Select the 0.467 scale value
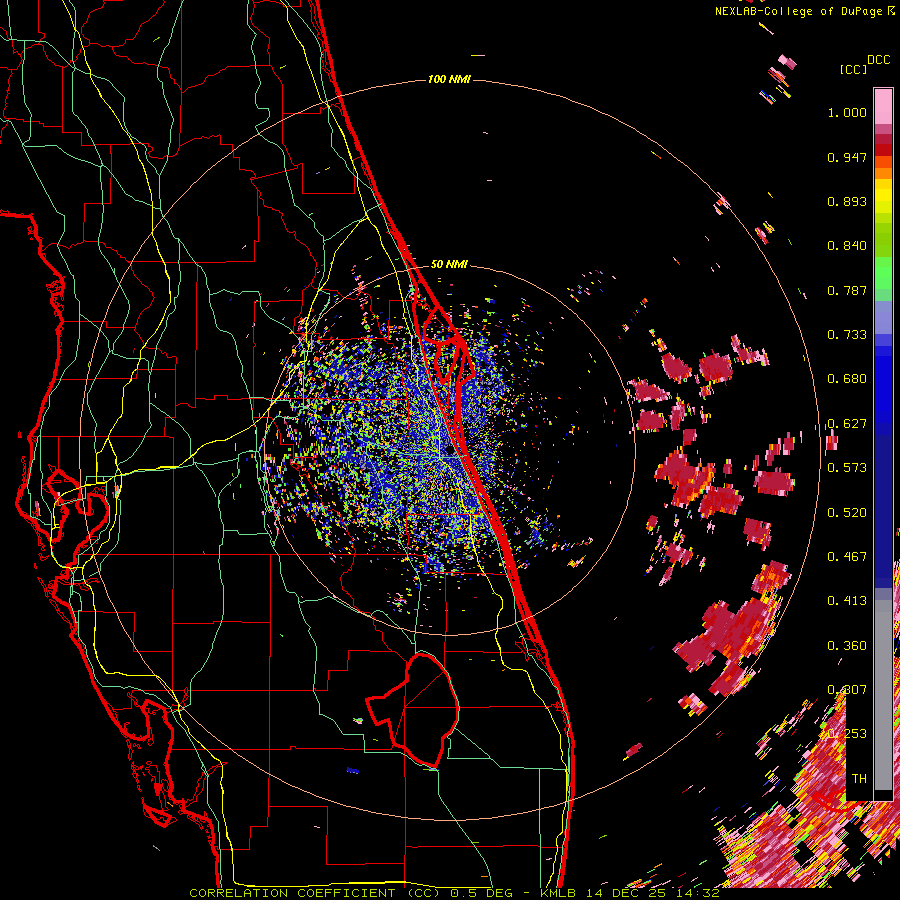The height and width of the screenshot is (900, 900). coord(847,557)
